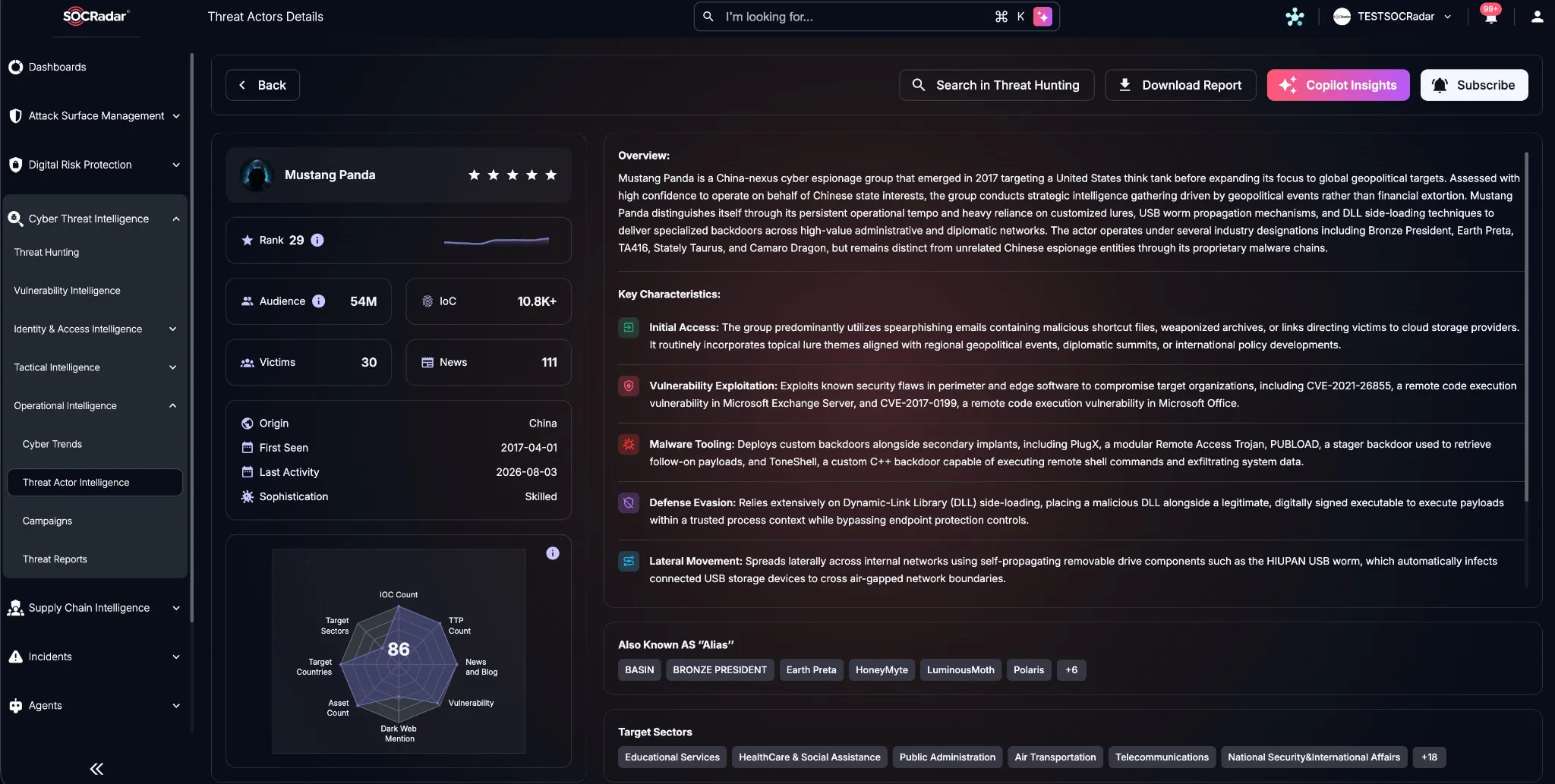
Task: Subscribe to Mustang Panda updates
Action: [1474, 85]
